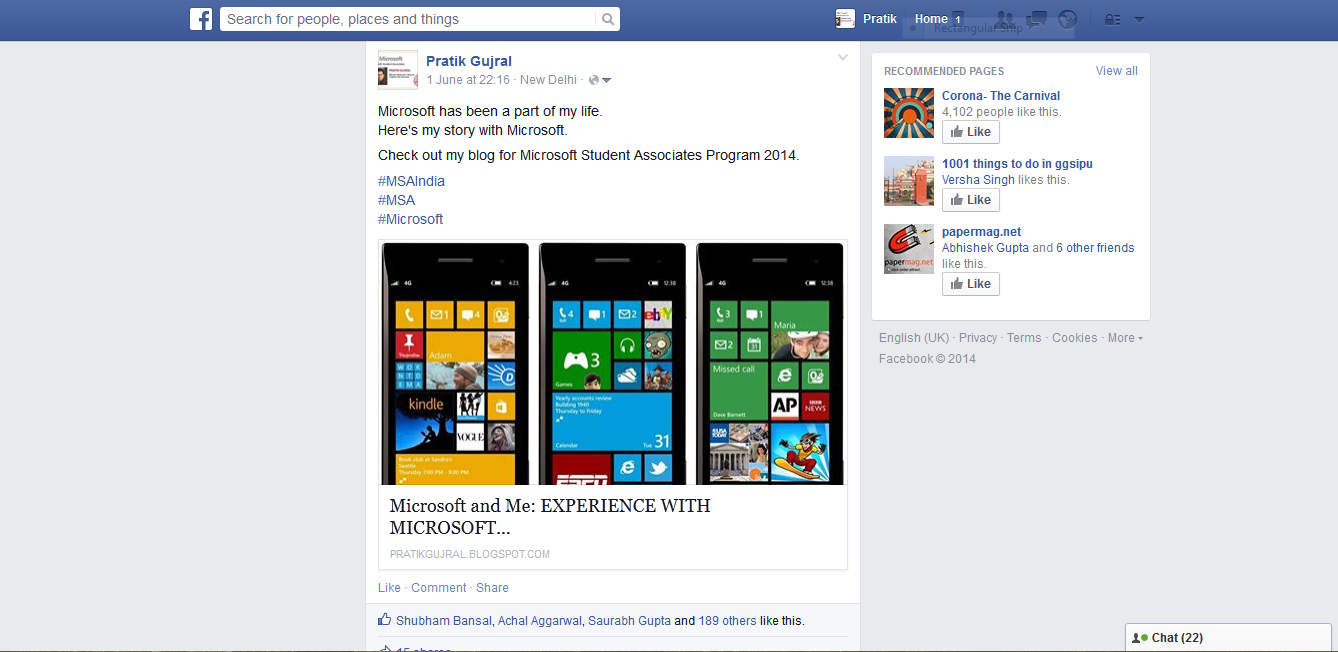Open Pratik profile link in top bar
The height and width of the screenshot is (652, 1338).
point(880,19)
